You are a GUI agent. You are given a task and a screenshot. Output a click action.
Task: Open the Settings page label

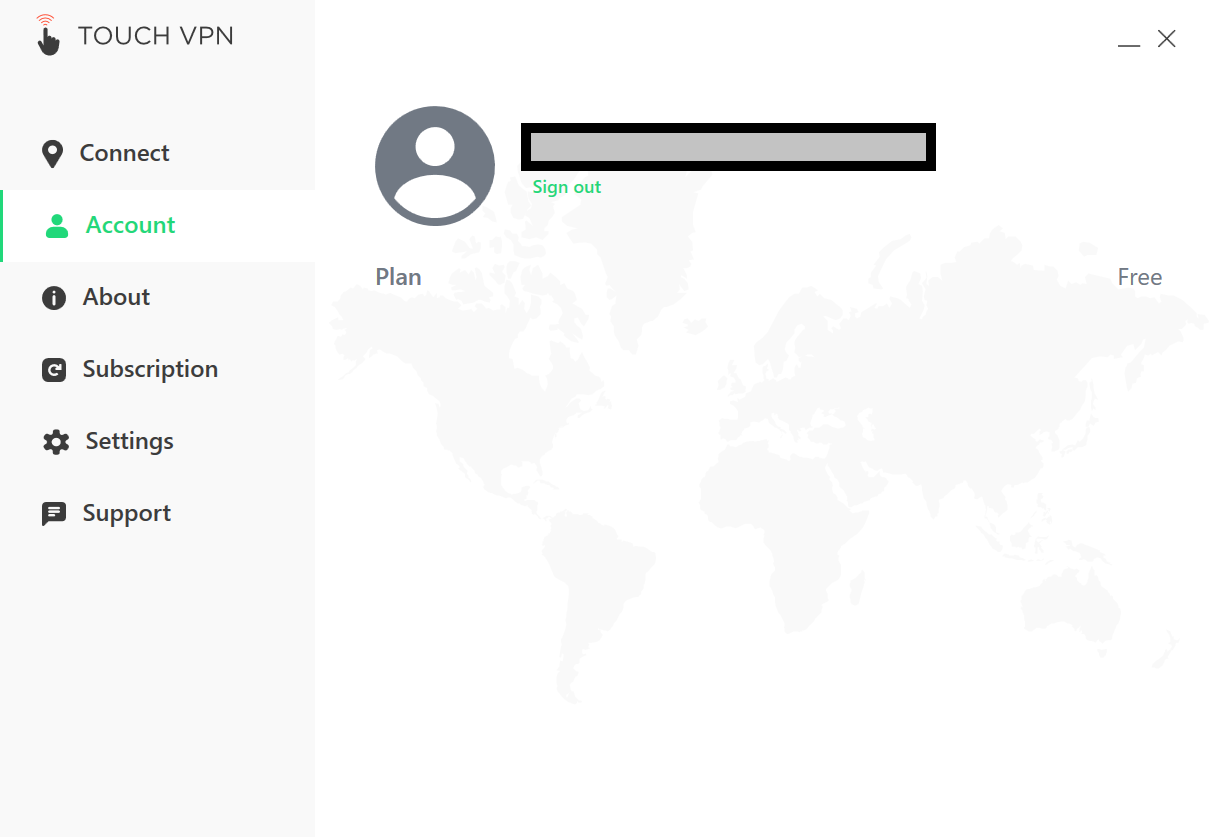[x=129, y=441]
